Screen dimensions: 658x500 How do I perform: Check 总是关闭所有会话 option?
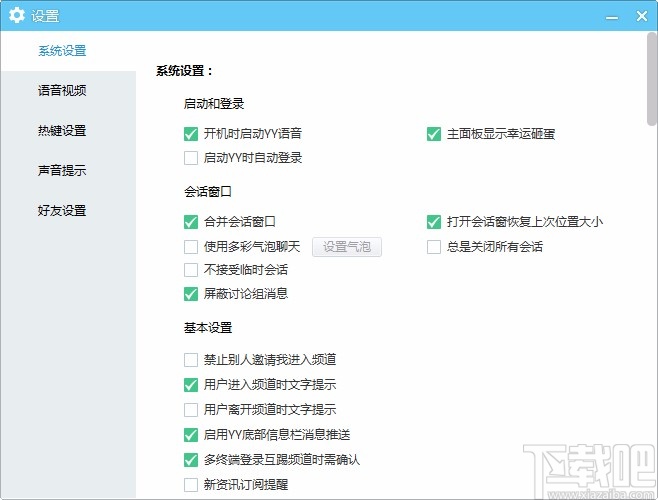434,246
